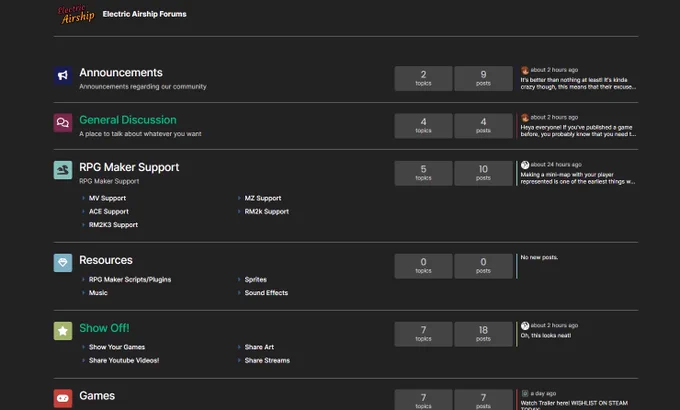The image size is (680, 410).
Task: Click the Electric Airship logo
Action: pyautogui.click(x=76, y=14)
